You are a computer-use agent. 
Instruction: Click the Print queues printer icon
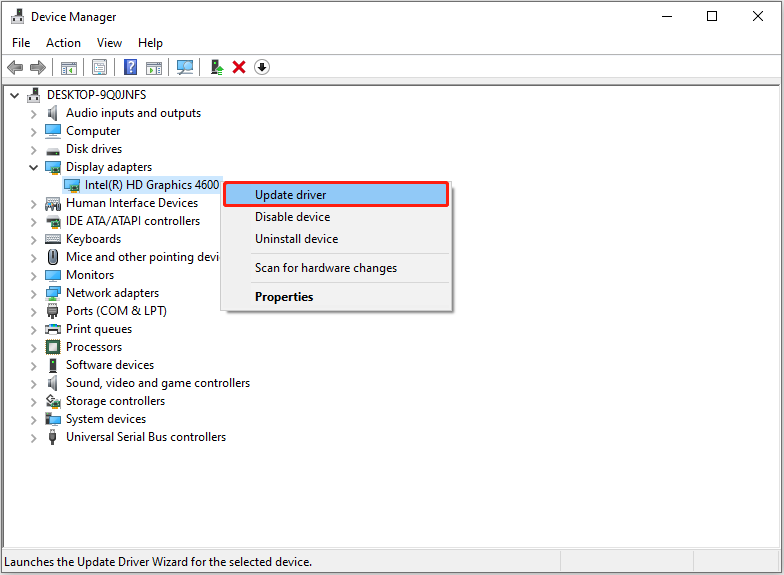[52, 329]
